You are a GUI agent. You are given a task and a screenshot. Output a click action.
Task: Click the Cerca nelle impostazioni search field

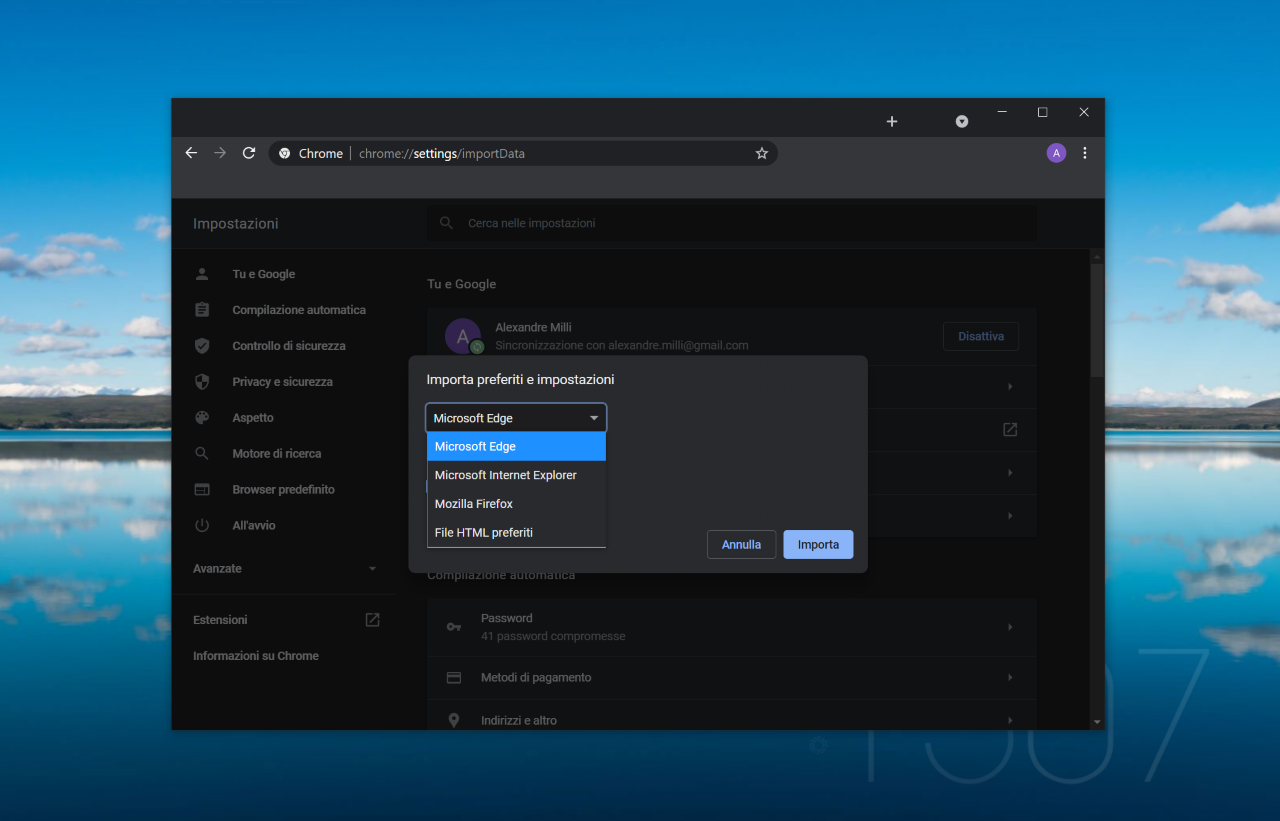pyautogui.click(x=732, y=223)
